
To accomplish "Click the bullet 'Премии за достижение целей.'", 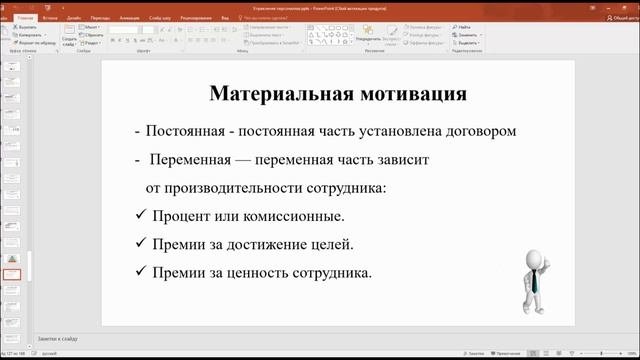I will pyautogui.click(x=253, y=244).
